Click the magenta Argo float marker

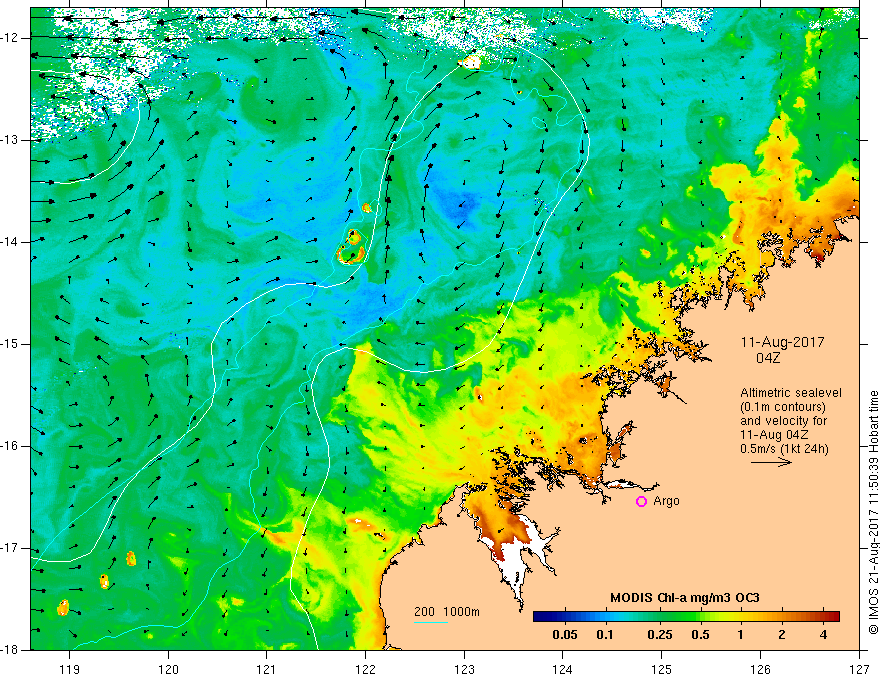pyautogui.click(x=641, y=502)
